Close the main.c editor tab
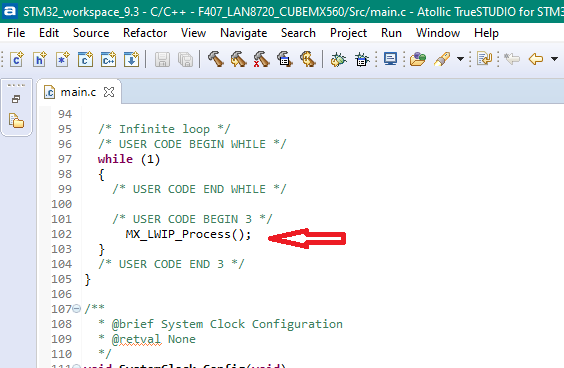564x368 pixels. tap(109, 92)
